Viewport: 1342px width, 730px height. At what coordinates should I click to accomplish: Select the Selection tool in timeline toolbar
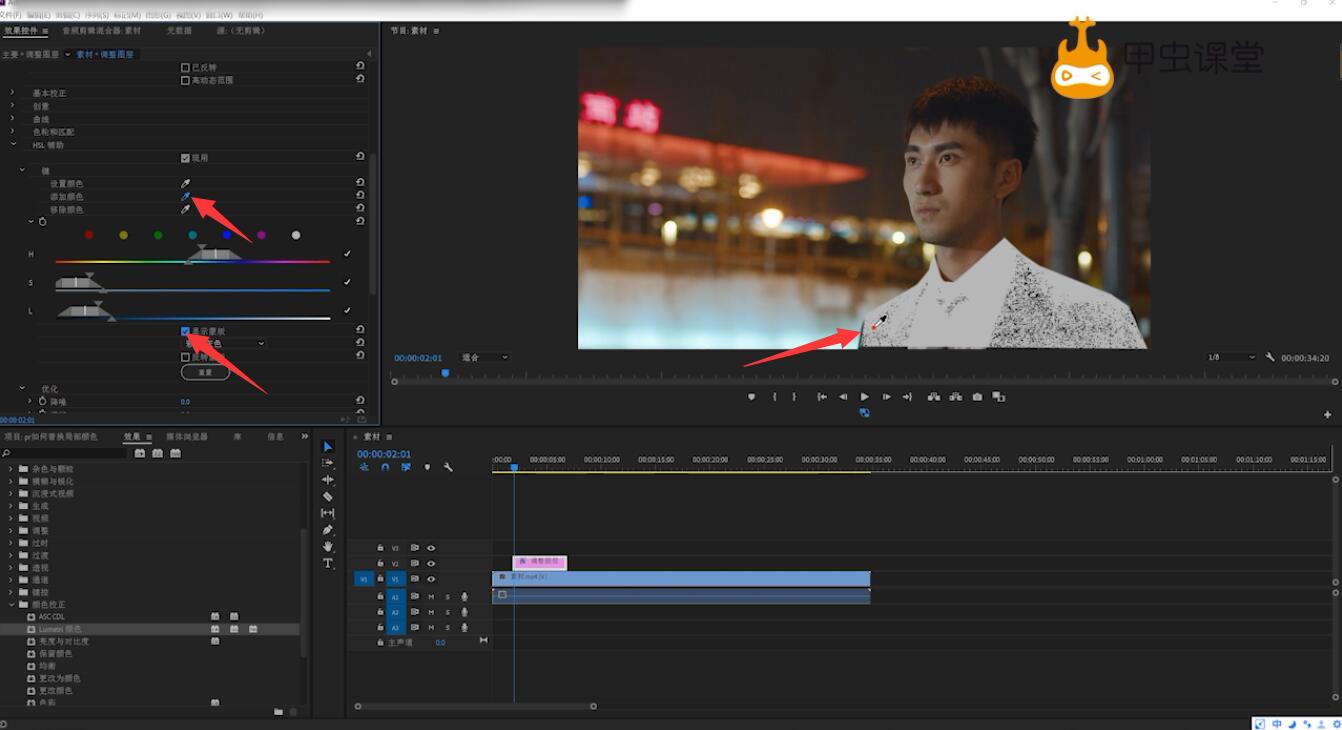click(327, 447)
